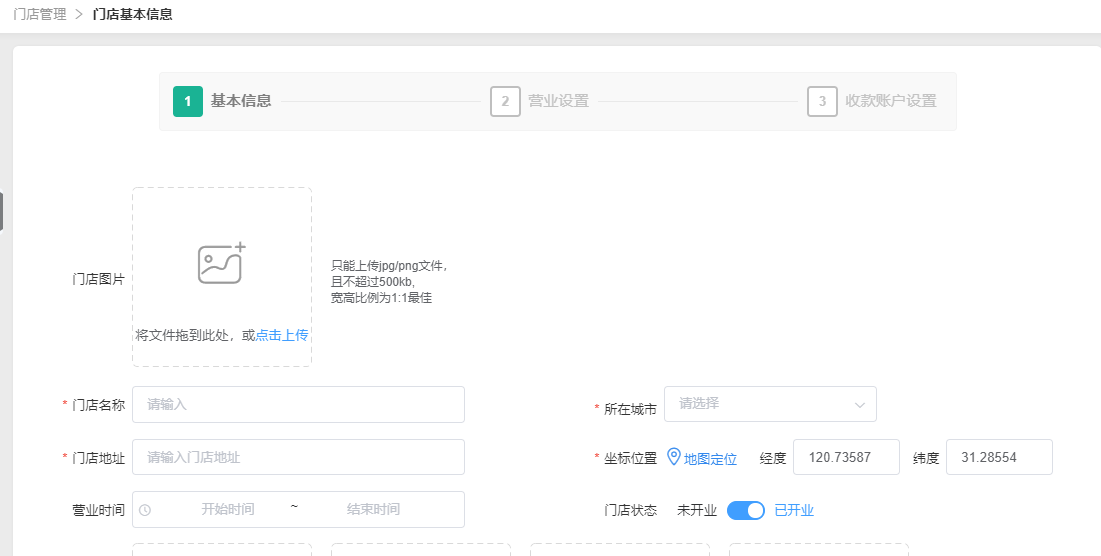Click the 所在城市 dropdown arrow
The image size is (1101, 556).
point(859,405)
